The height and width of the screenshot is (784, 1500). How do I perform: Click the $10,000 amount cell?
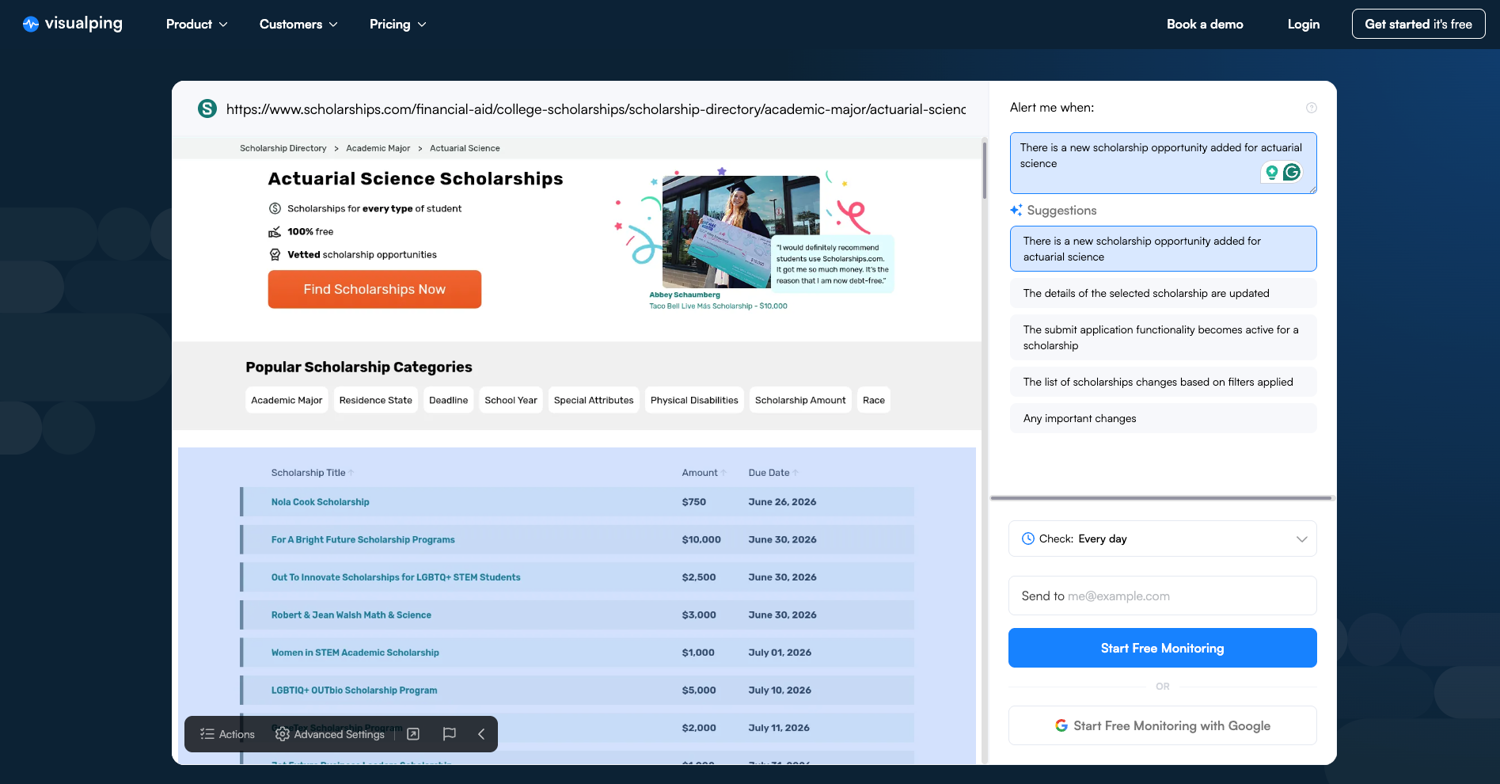[x=701, y=540]
